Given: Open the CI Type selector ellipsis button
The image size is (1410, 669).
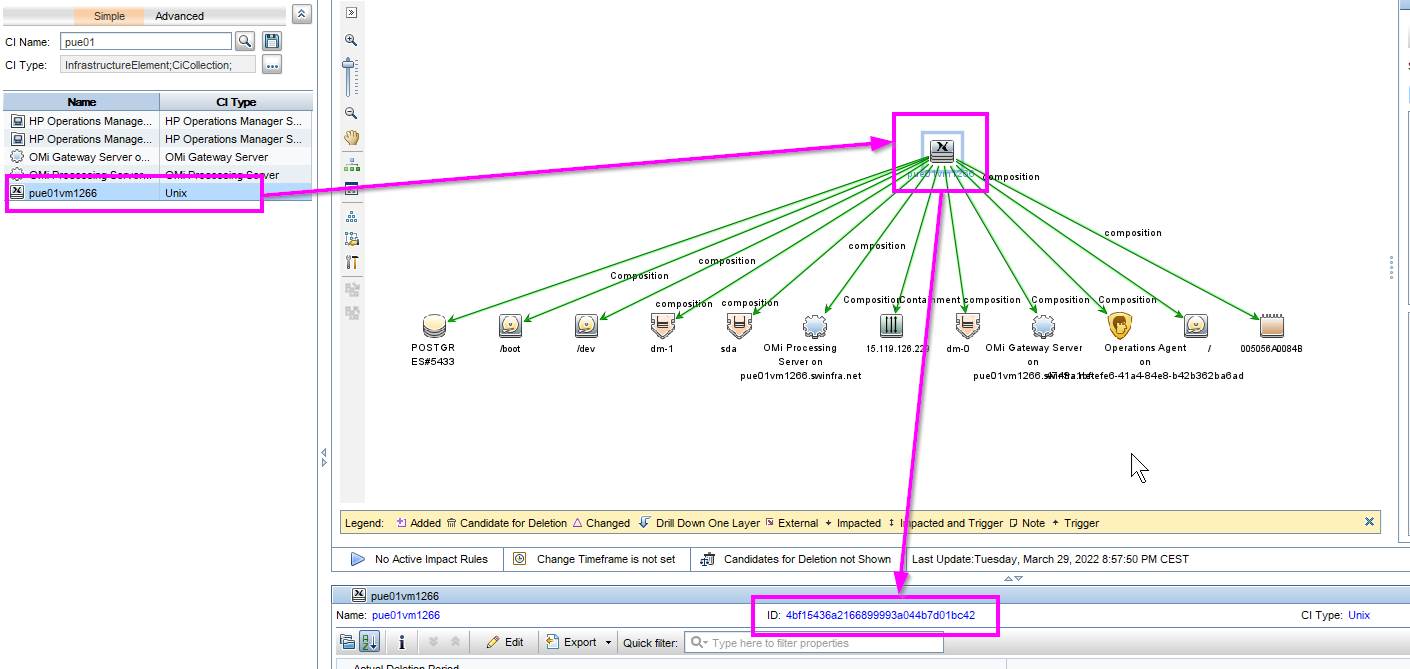Looking at the screenshot, I should click(x=272, y=65).
